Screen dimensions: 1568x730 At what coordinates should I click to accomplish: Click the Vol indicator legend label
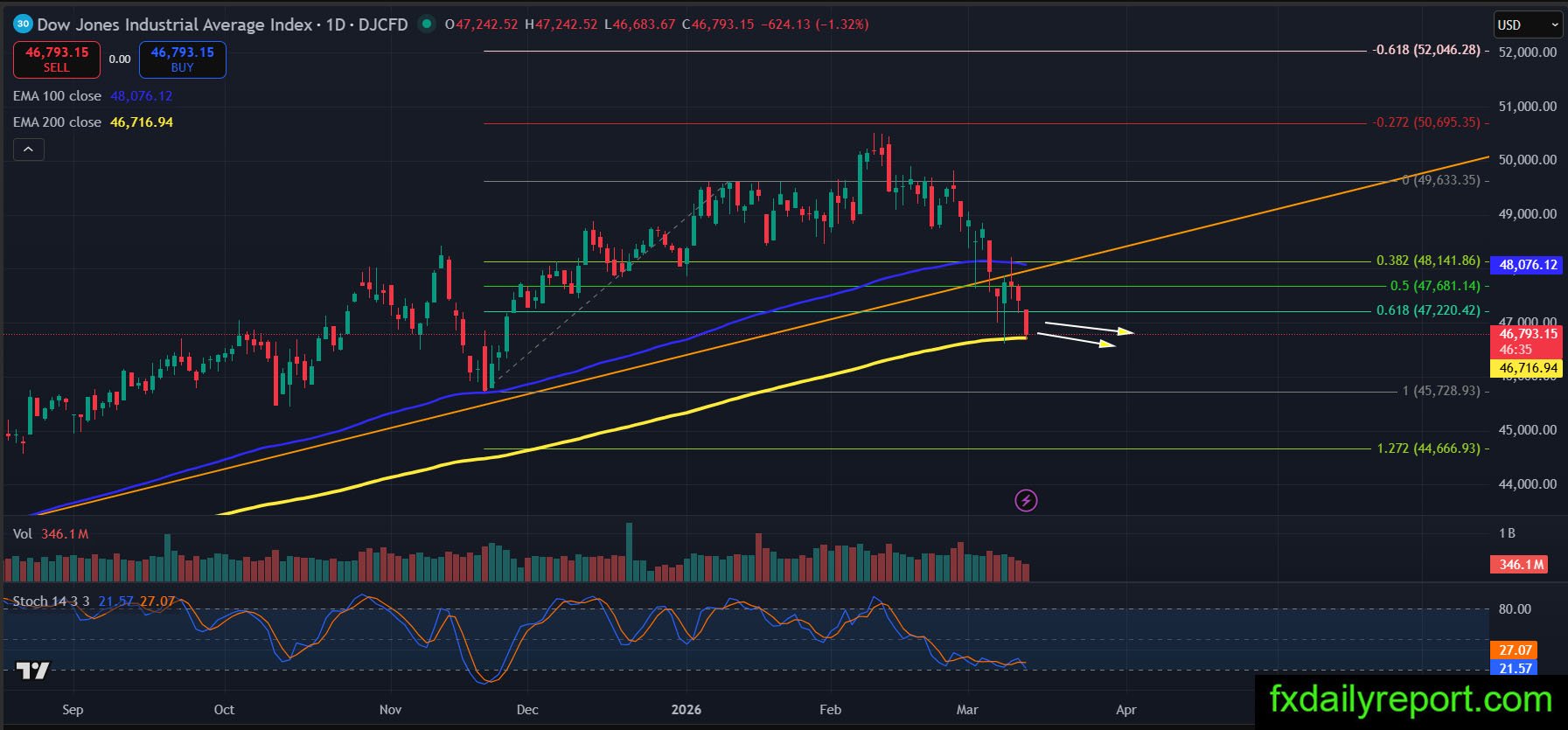(x=23, y=533)
